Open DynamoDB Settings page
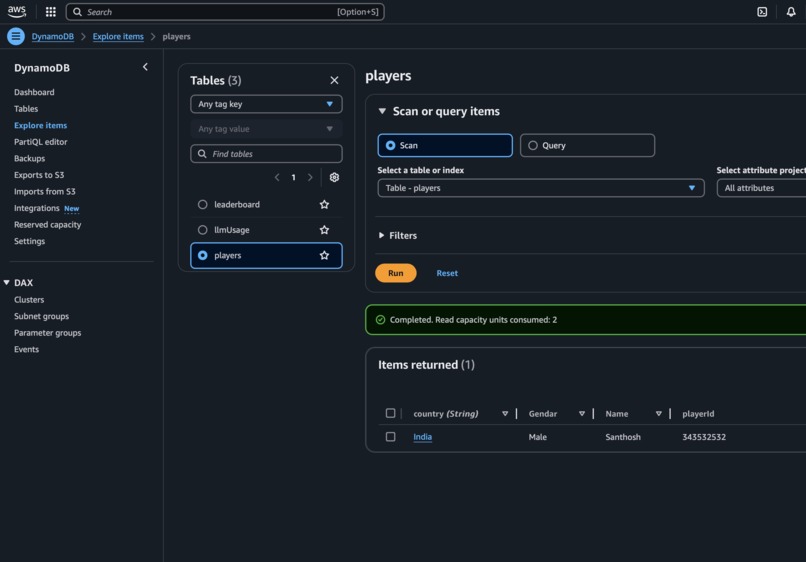 click(29, 241)
